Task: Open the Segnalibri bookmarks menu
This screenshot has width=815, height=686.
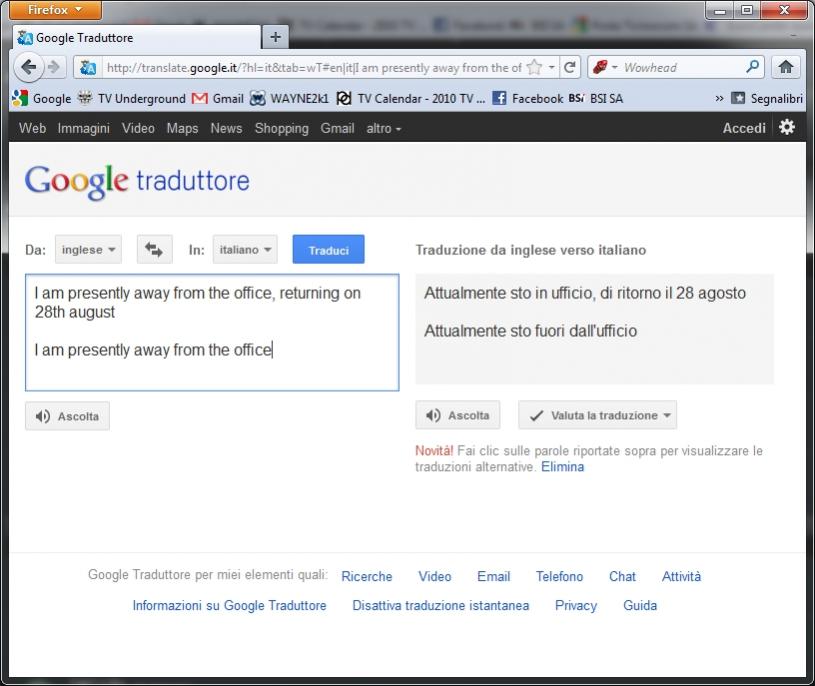Action: pos(767,98)
